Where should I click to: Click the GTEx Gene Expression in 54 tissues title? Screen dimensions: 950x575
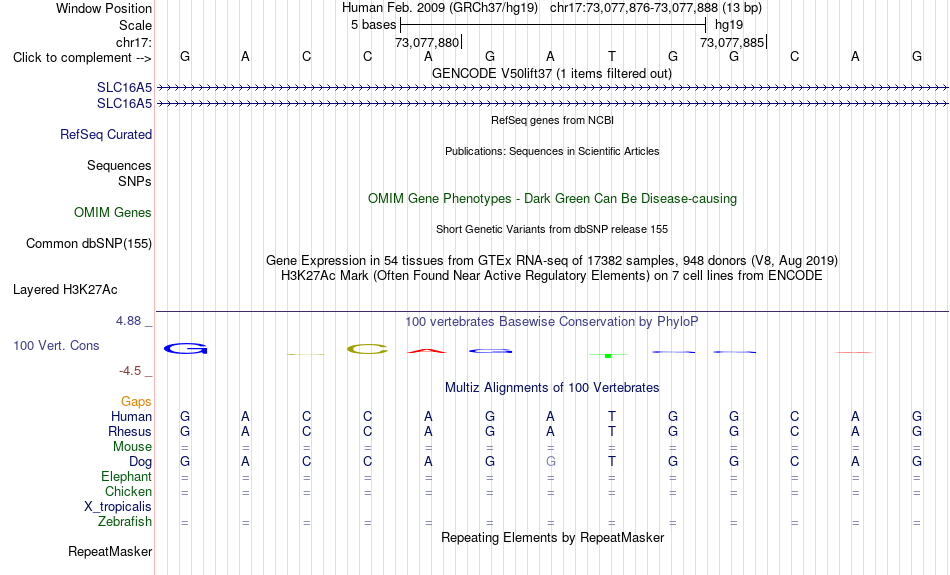point(552,261)
